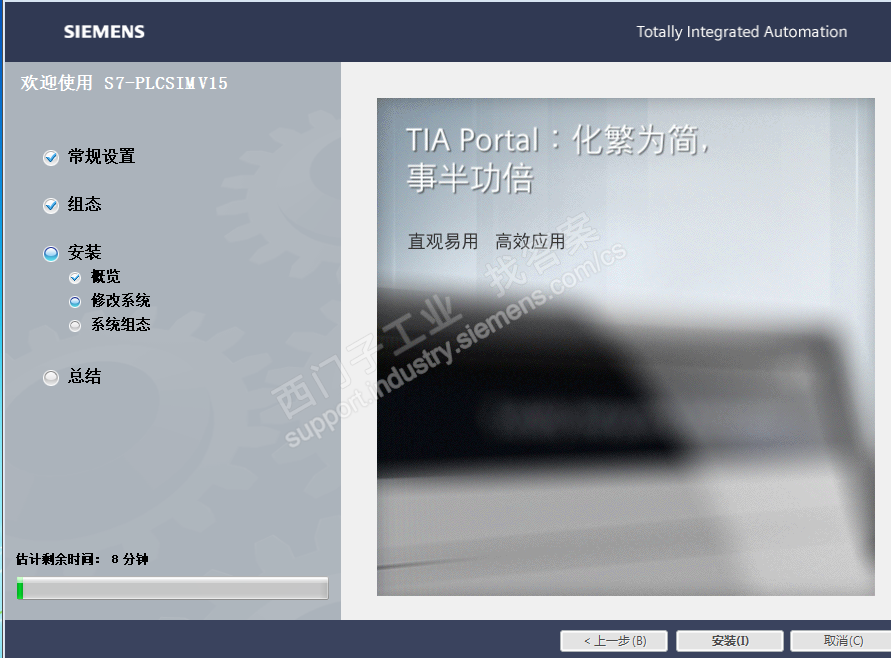Select the 系统组态 sub-step label
Viewport: 891px width, 658px height.
pos(120,324)
